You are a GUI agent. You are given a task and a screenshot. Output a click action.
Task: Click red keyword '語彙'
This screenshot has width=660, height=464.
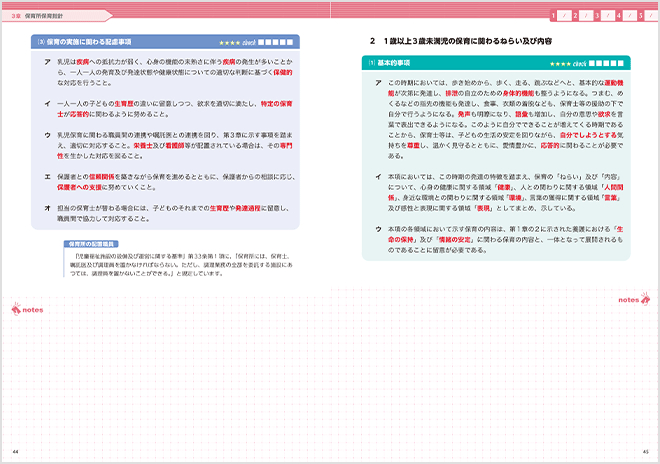tap(521, 114)
